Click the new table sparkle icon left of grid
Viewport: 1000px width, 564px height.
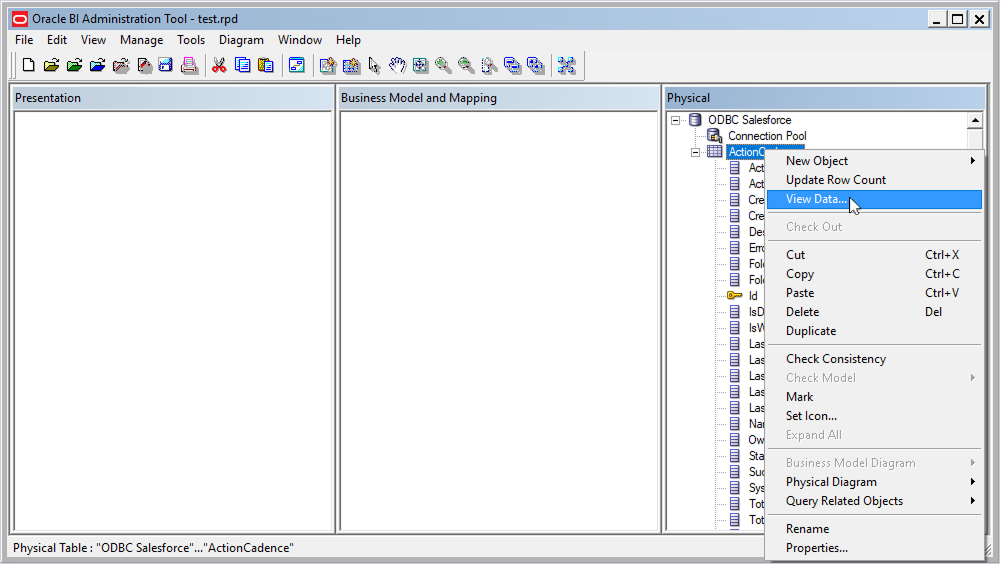pyautogui.click(x=328, y=65)
